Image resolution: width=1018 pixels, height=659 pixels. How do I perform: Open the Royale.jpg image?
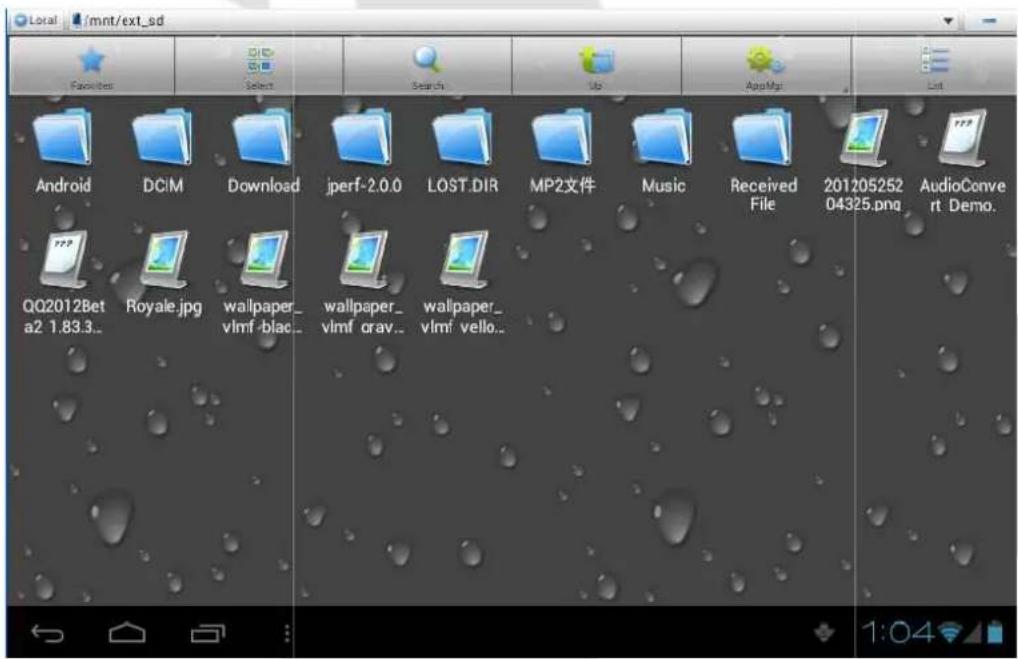coord(164,273)
